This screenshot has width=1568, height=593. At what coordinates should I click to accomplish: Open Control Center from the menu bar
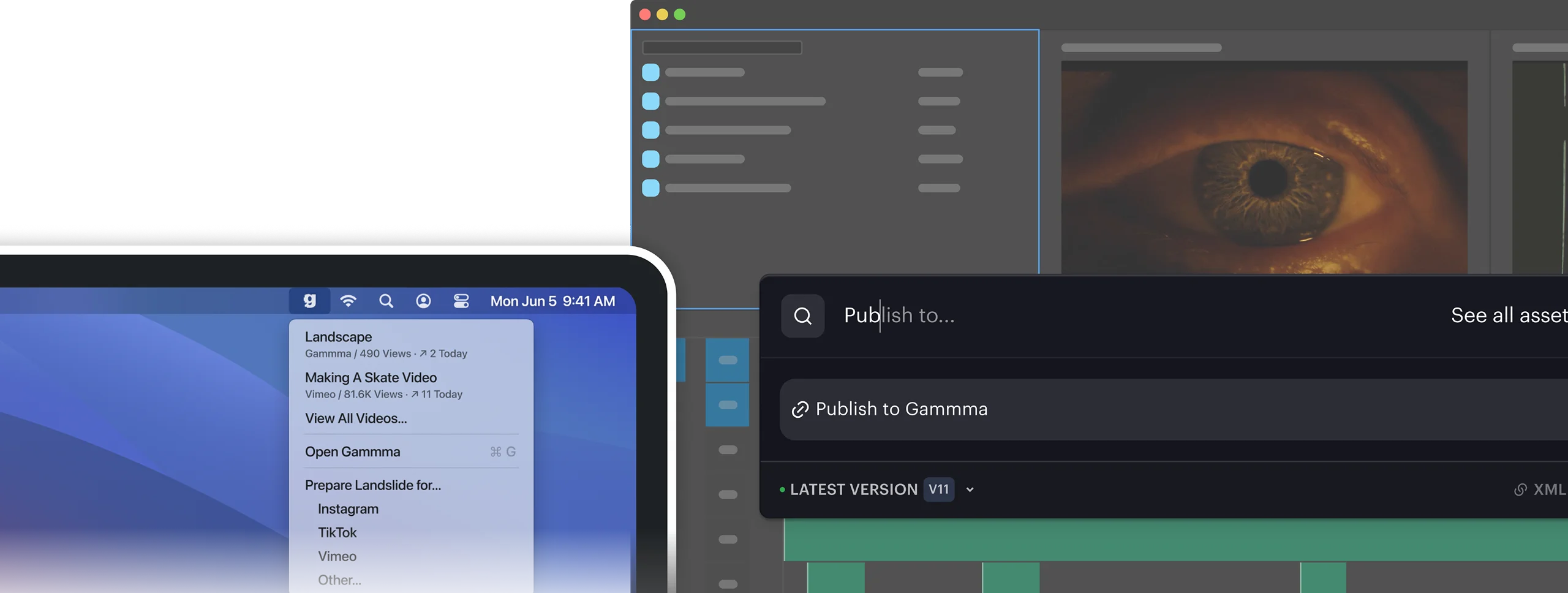461,301
